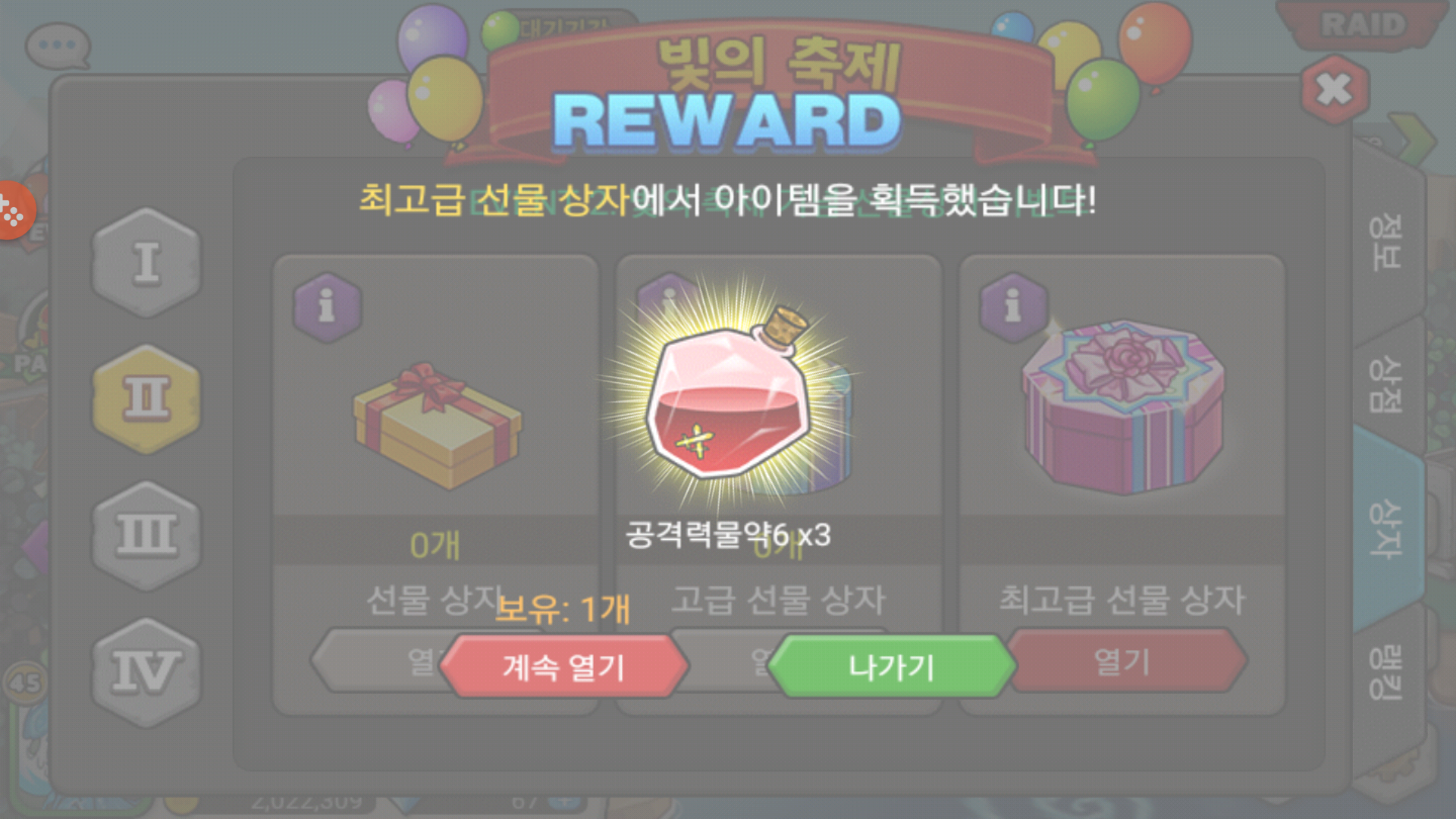This screenshot has width=1456, height=819.
Task: Click the yellow gift box thumbnail
Action: (x=438, y=425)
